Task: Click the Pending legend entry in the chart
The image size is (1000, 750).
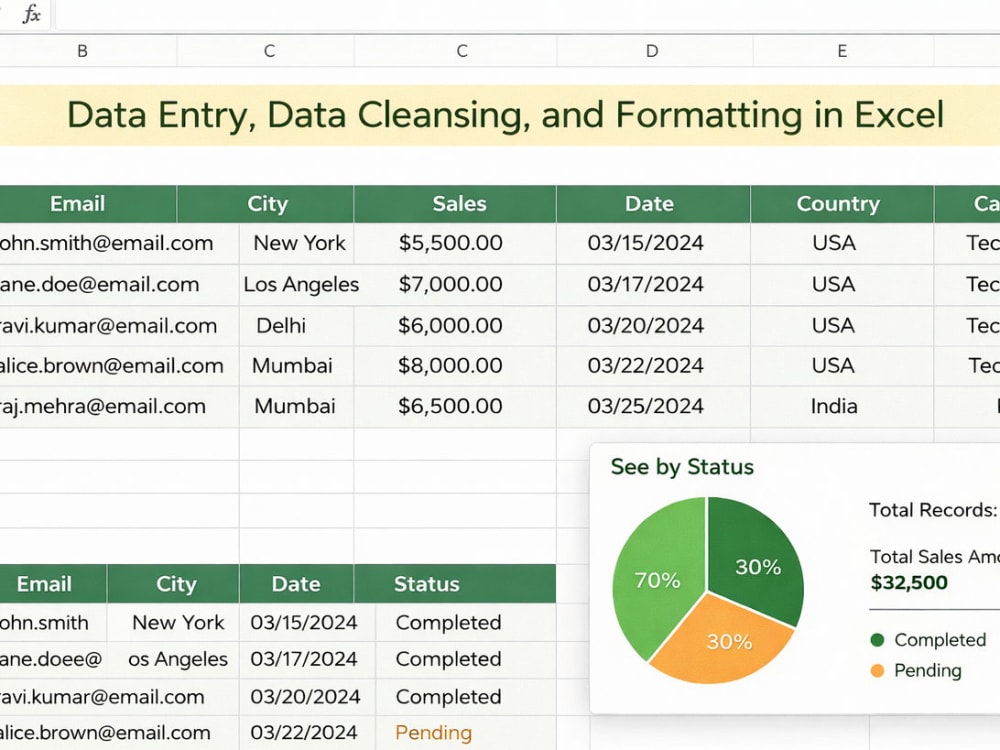Action: pos(916,670)
